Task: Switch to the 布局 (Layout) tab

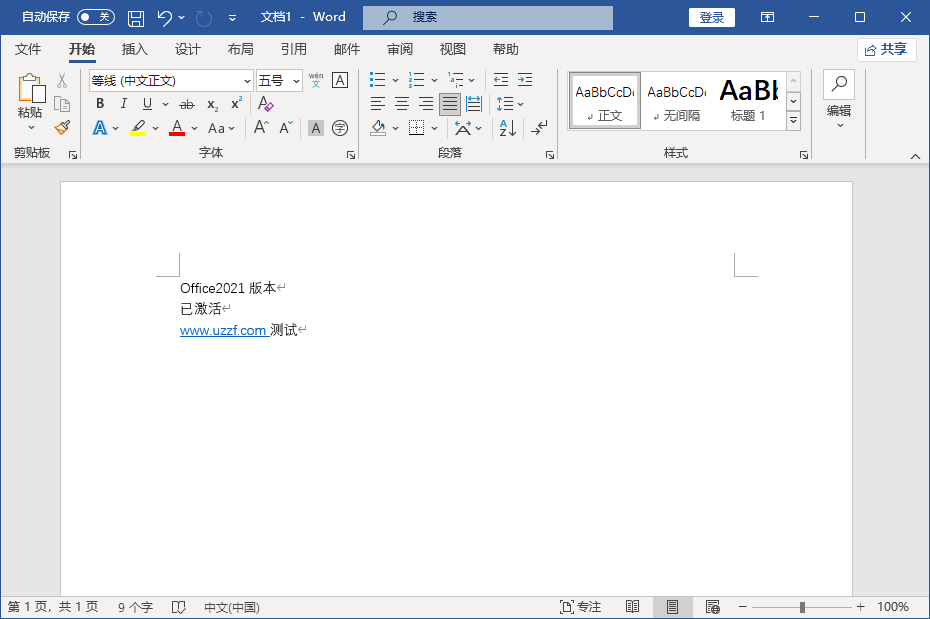Action: [x=240, y=49]
